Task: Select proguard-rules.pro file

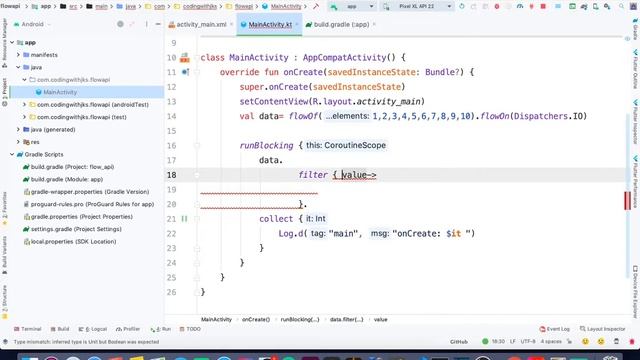Action: pyautogui.click(x=89, y=204)
